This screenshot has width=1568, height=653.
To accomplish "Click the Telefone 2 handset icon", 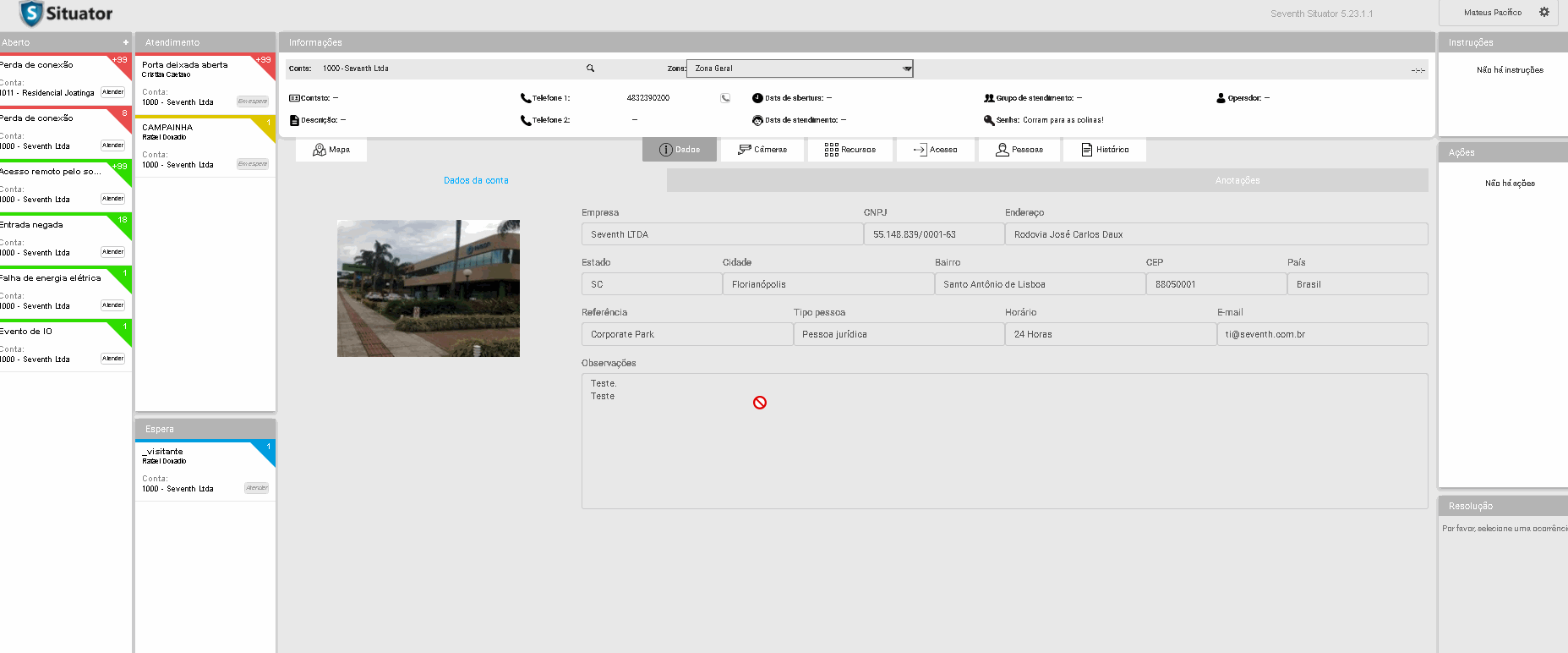I will [x=526, y=120].
